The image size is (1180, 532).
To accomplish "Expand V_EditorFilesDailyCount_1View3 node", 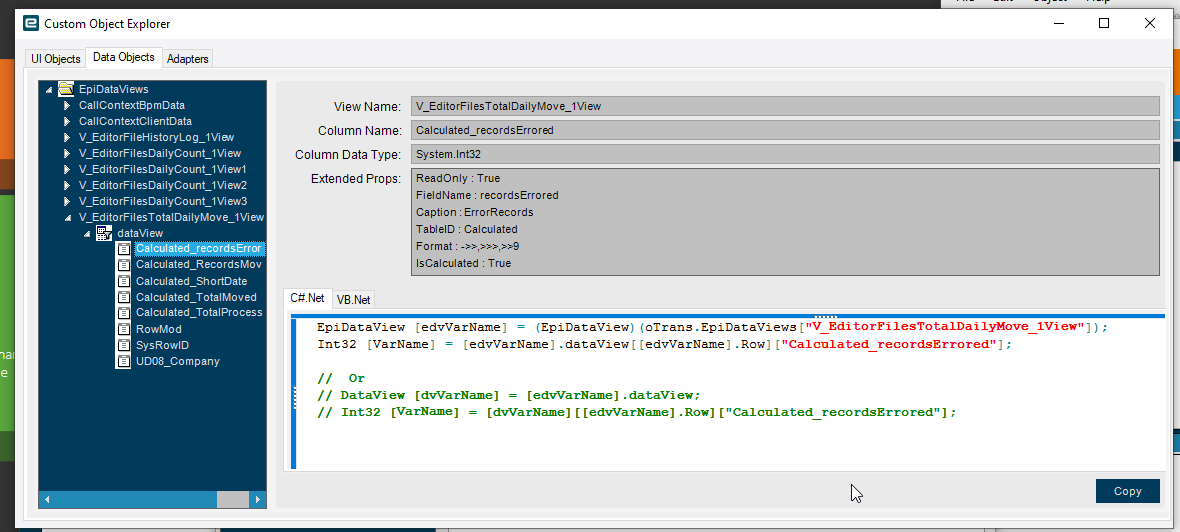I will 67,202.
